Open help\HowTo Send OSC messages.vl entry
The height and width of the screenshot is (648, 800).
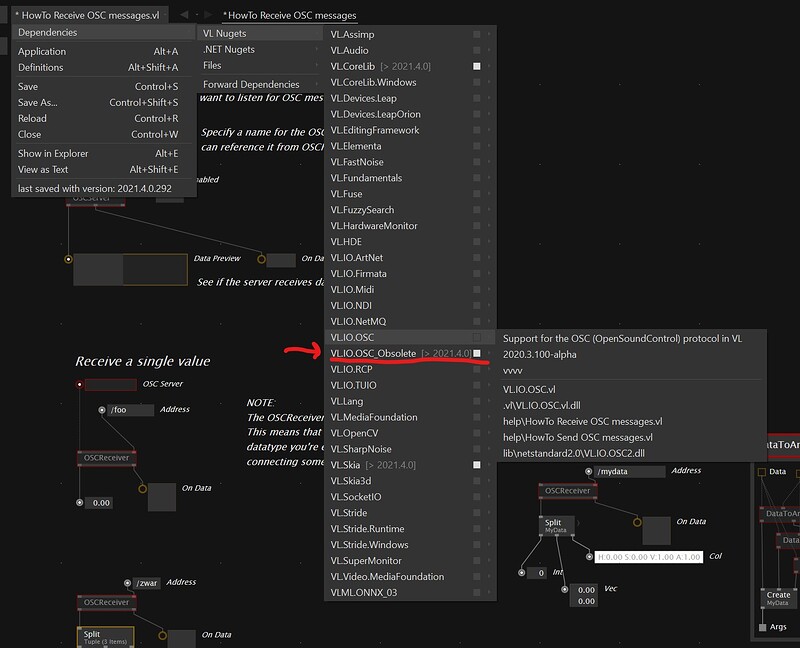pyautogui.click(x=632, y=437)
